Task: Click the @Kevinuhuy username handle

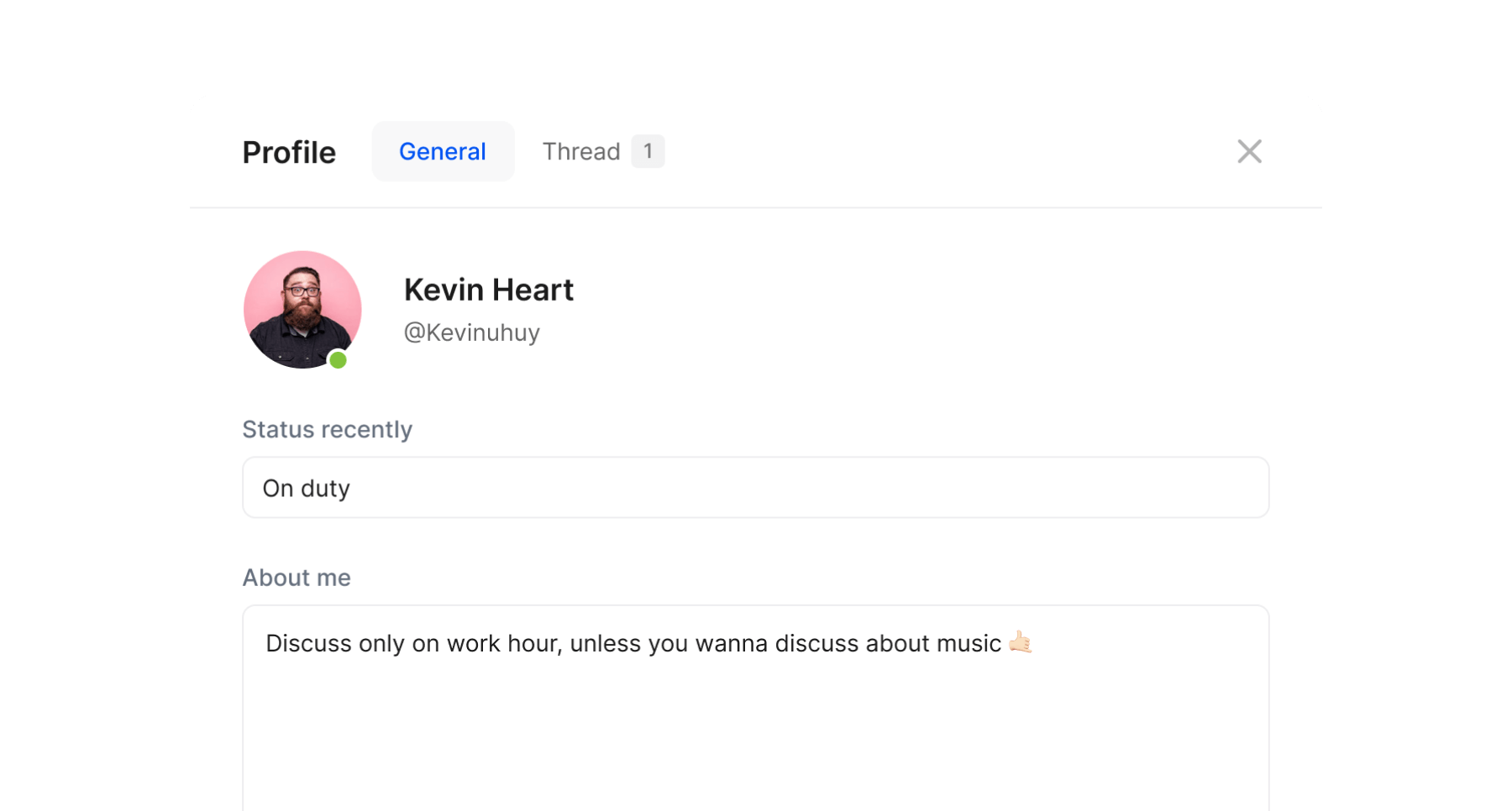Action: click(x=471, y=332)
